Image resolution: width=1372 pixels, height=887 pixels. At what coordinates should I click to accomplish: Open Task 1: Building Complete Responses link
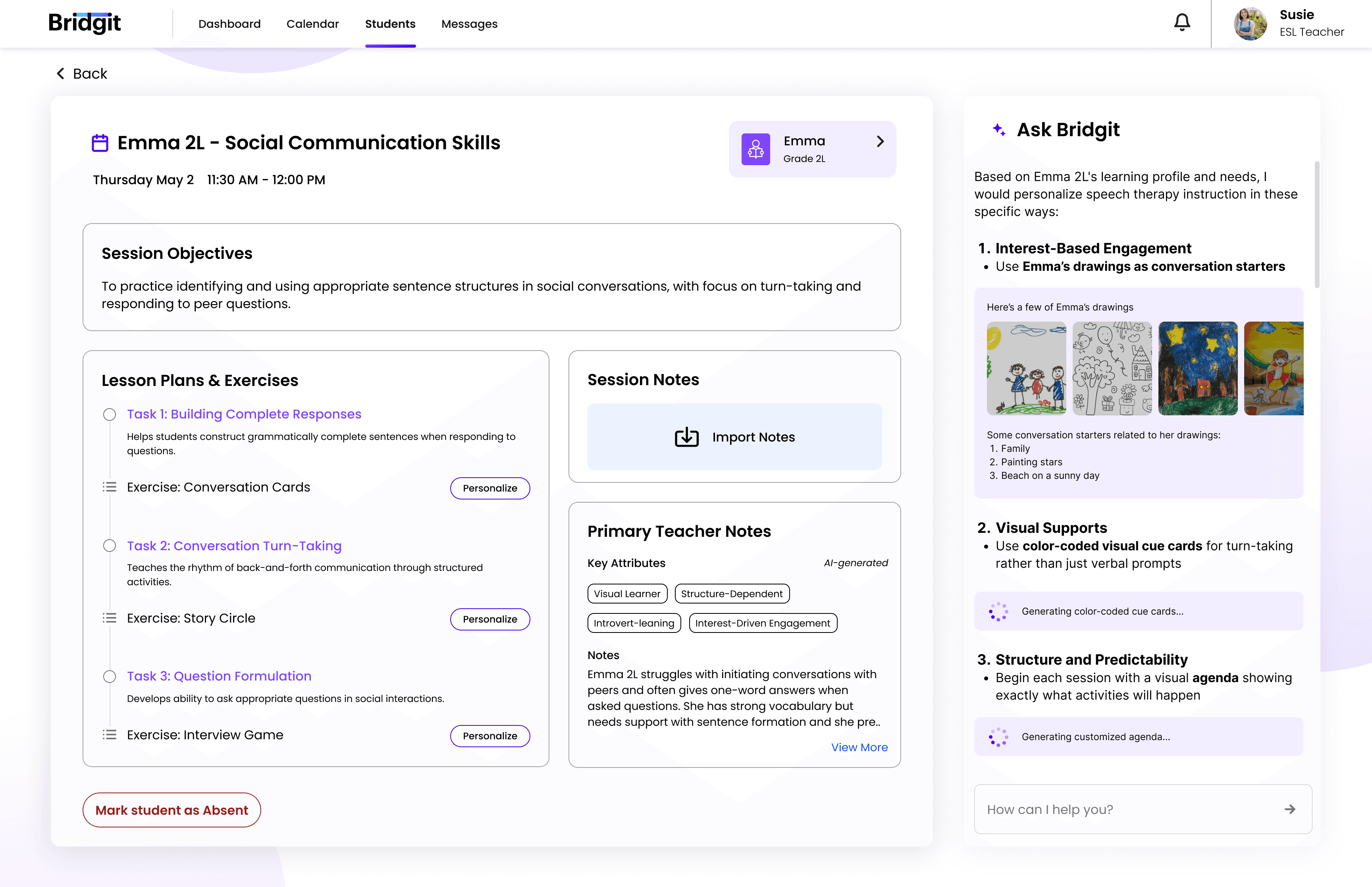tap(244, 414)
